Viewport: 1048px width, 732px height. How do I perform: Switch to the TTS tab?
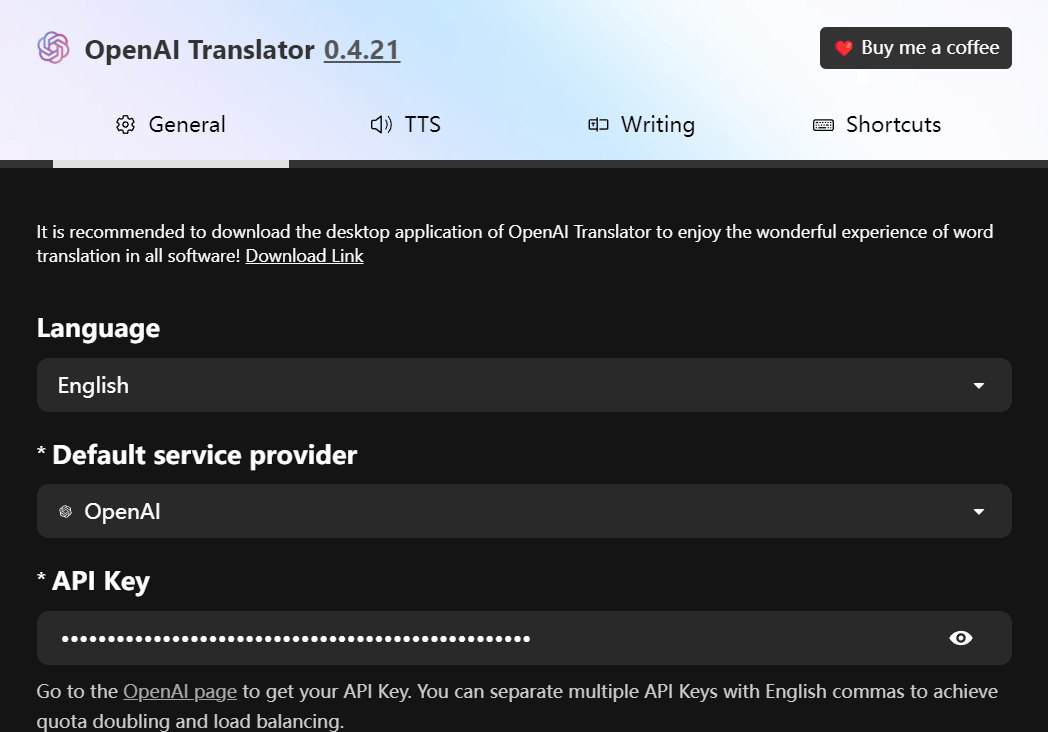[x=406, y=124]
